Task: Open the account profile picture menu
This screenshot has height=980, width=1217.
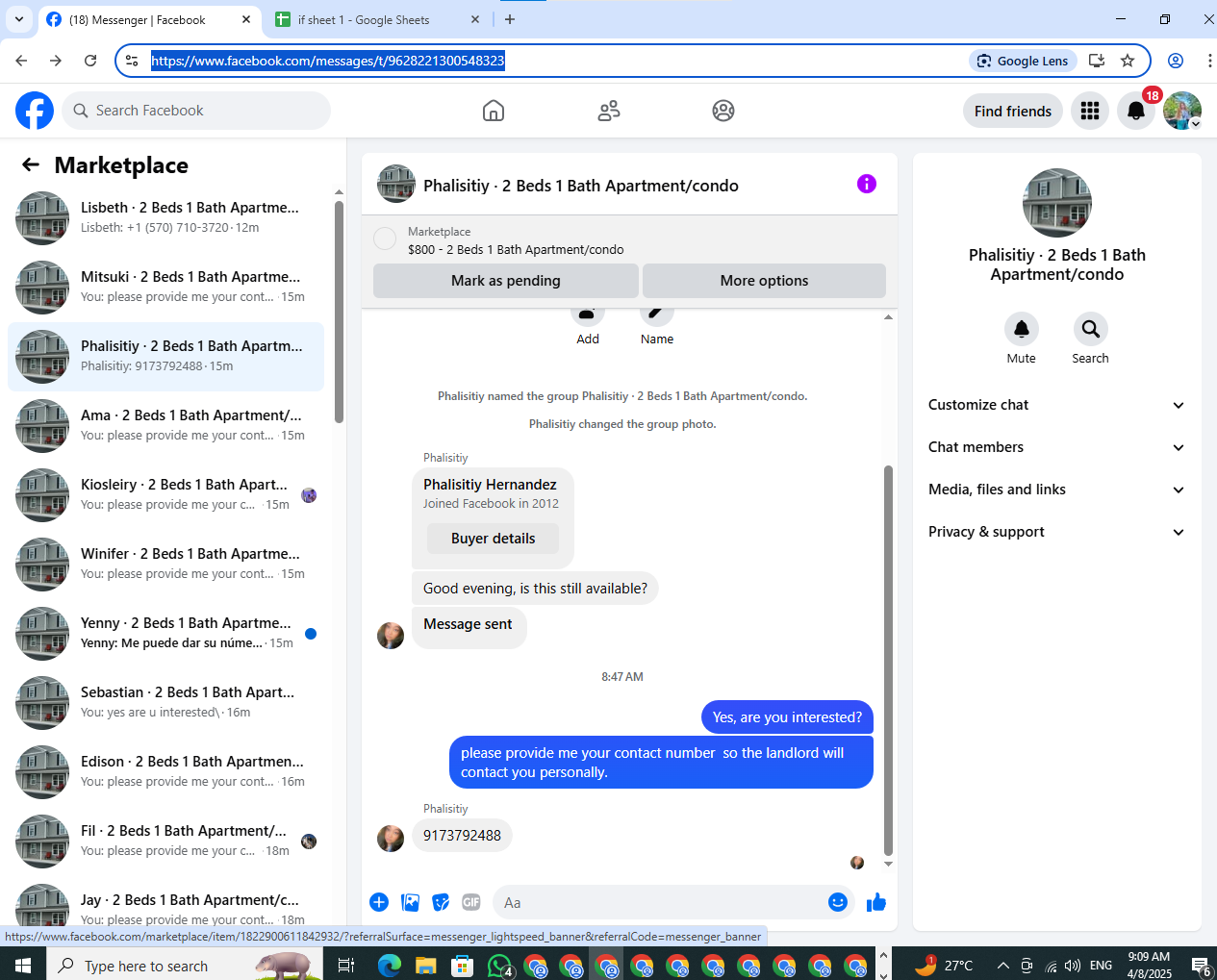Action: tap(1182, 111)
